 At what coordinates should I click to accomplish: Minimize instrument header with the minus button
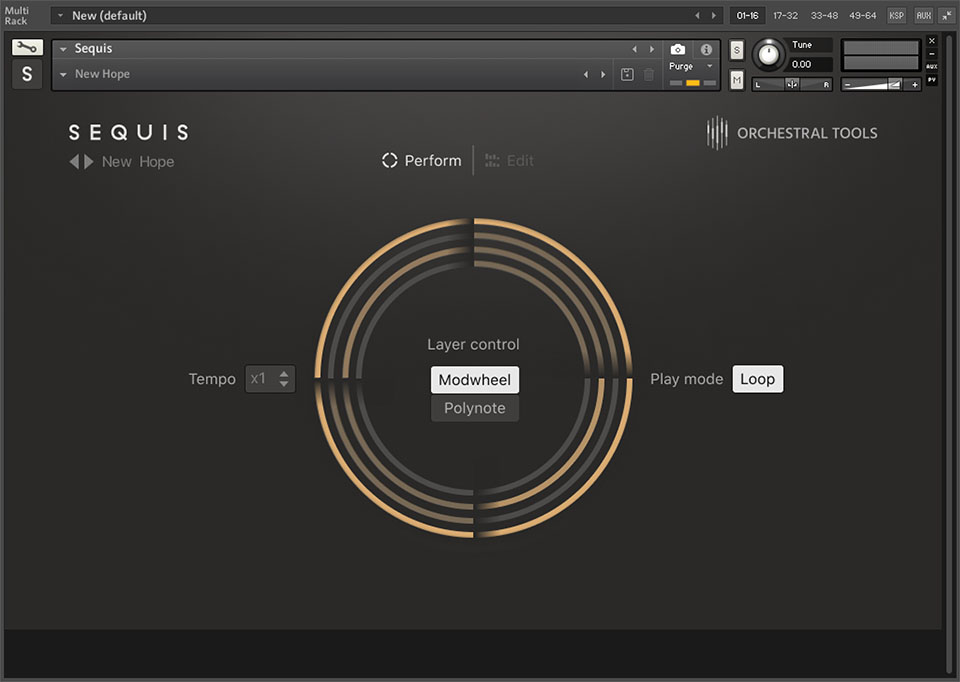932,54
